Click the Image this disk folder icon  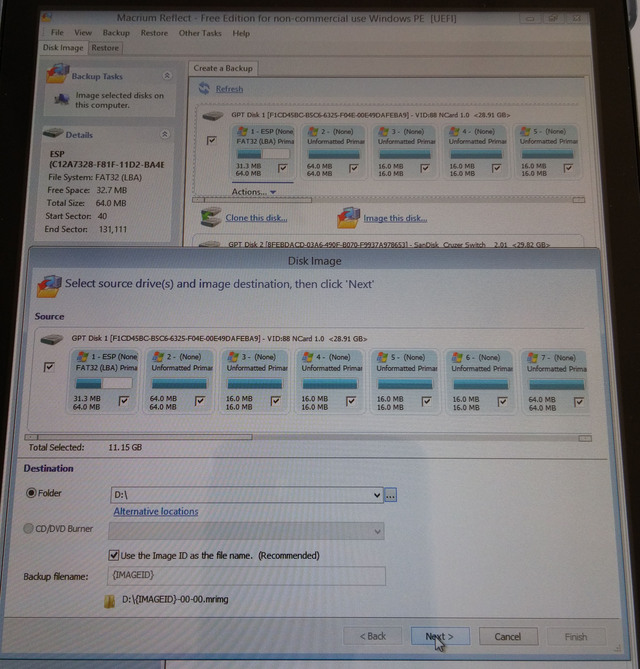click(x=349, y=217)
